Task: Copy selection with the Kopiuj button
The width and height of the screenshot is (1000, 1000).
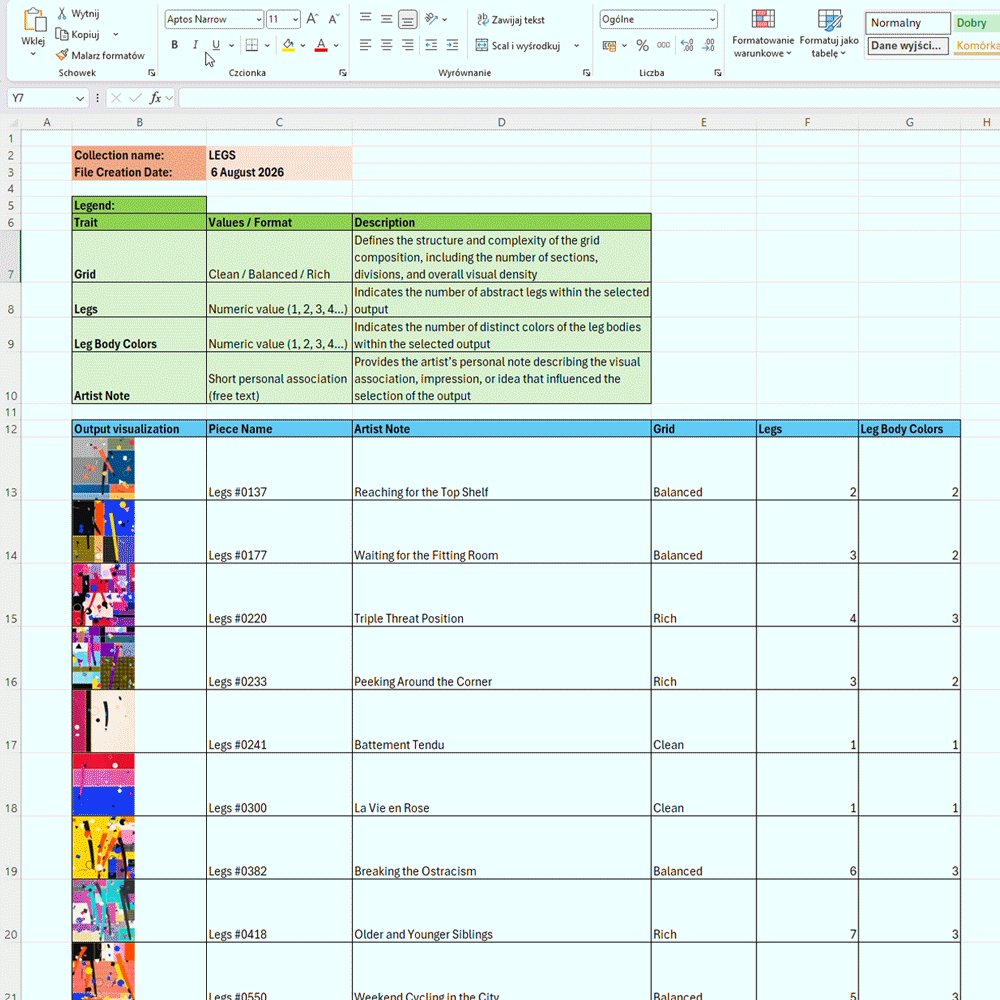Action: pyautogui.click(x=78, y=34)
